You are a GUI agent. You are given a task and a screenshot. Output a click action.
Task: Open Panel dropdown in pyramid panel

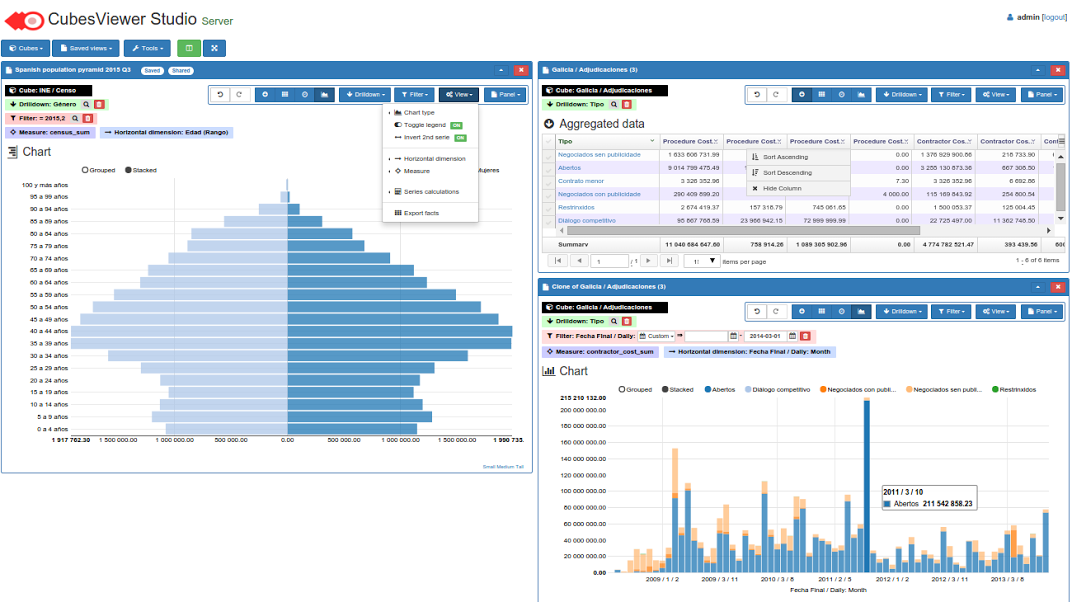pyautogui.click(x=505, y=94)
